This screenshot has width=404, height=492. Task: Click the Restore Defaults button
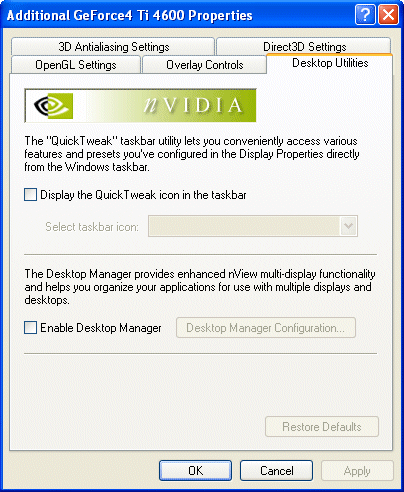322,427
